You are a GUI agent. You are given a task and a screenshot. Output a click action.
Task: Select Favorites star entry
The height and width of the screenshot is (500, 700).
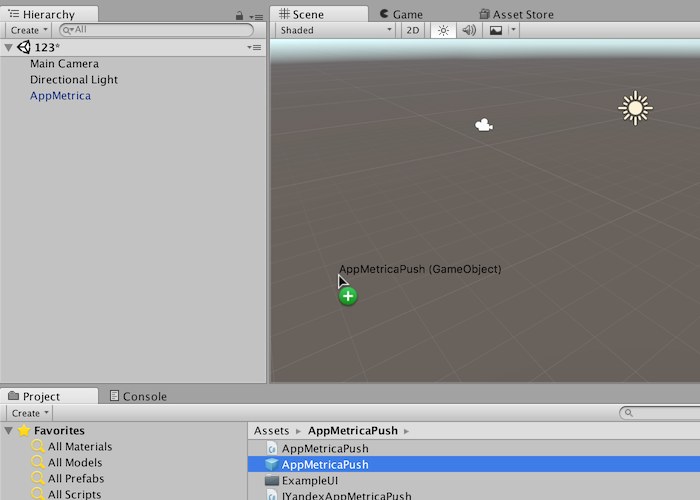coord(50,431)
